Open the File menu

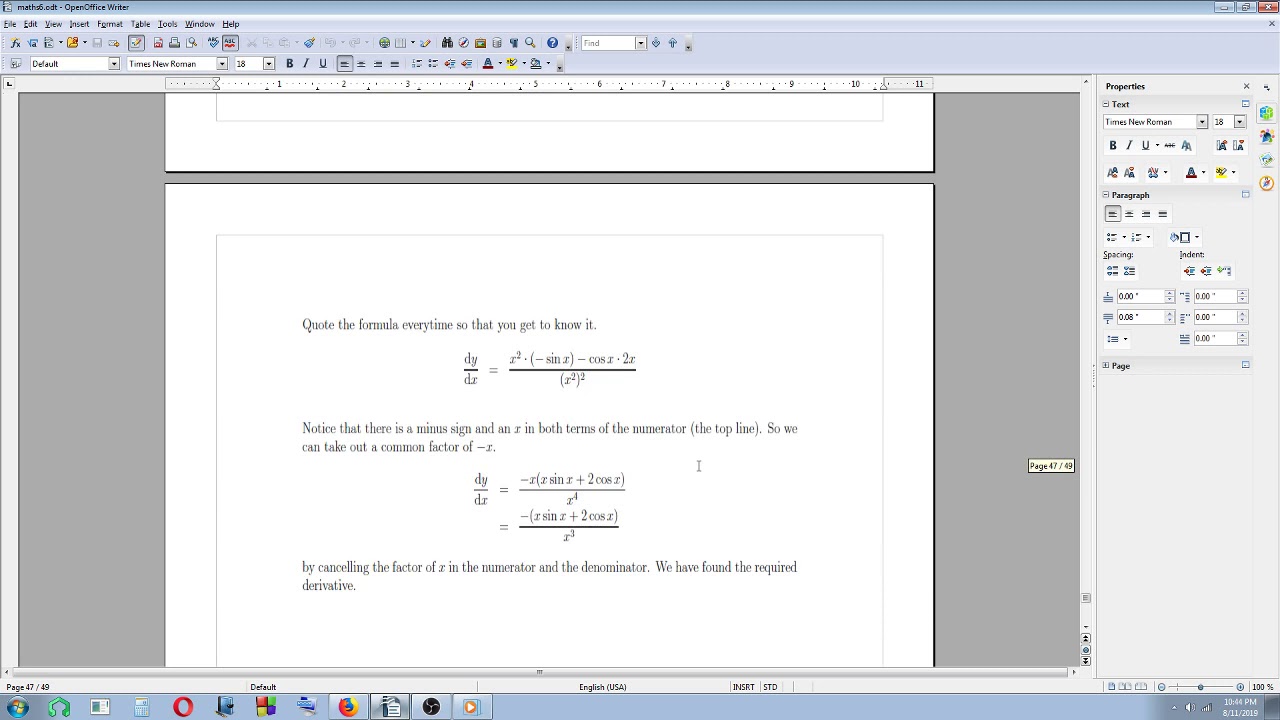[9, 24]
